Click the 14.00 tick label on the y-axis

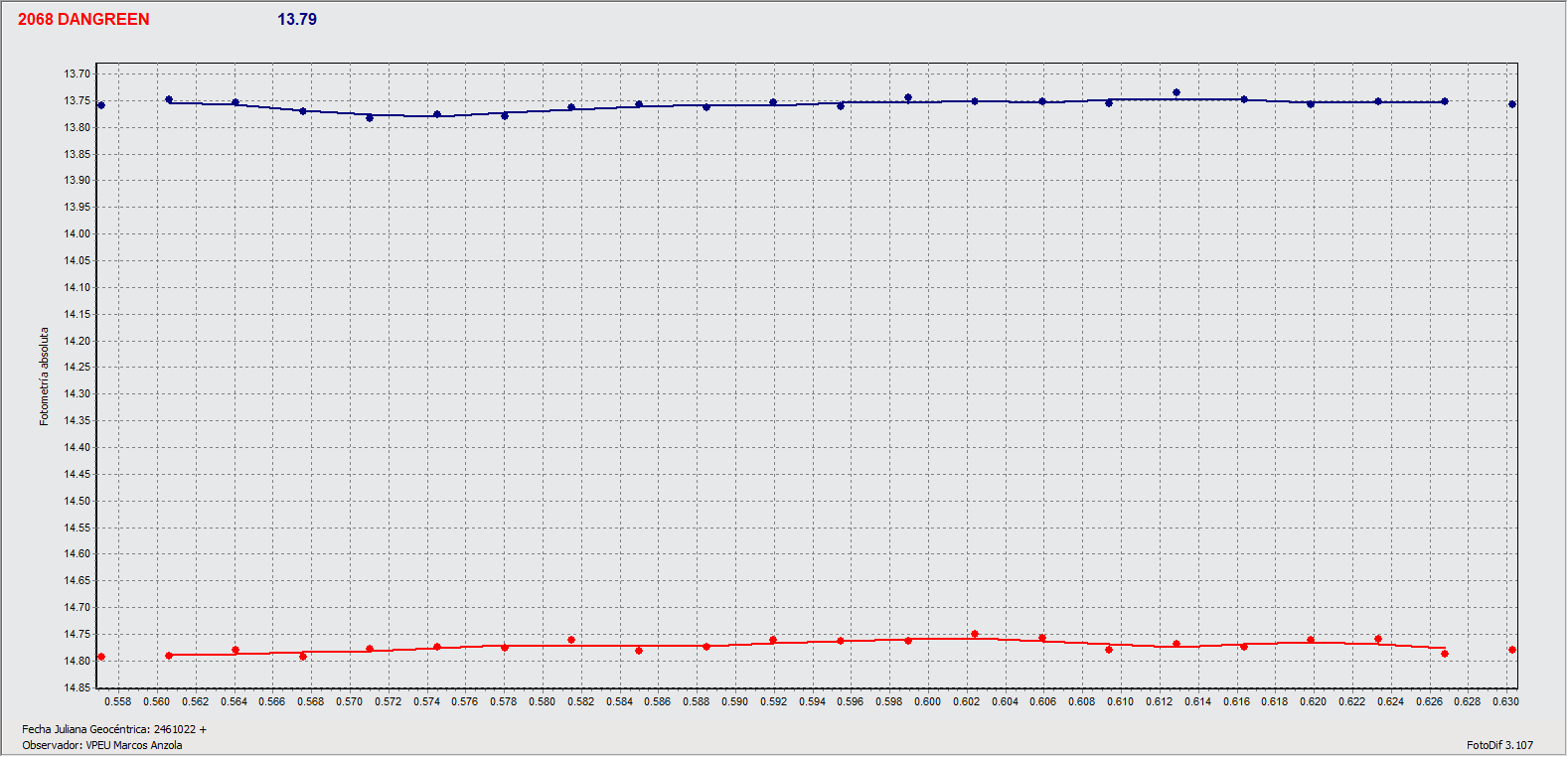click(x=78, y=234)
